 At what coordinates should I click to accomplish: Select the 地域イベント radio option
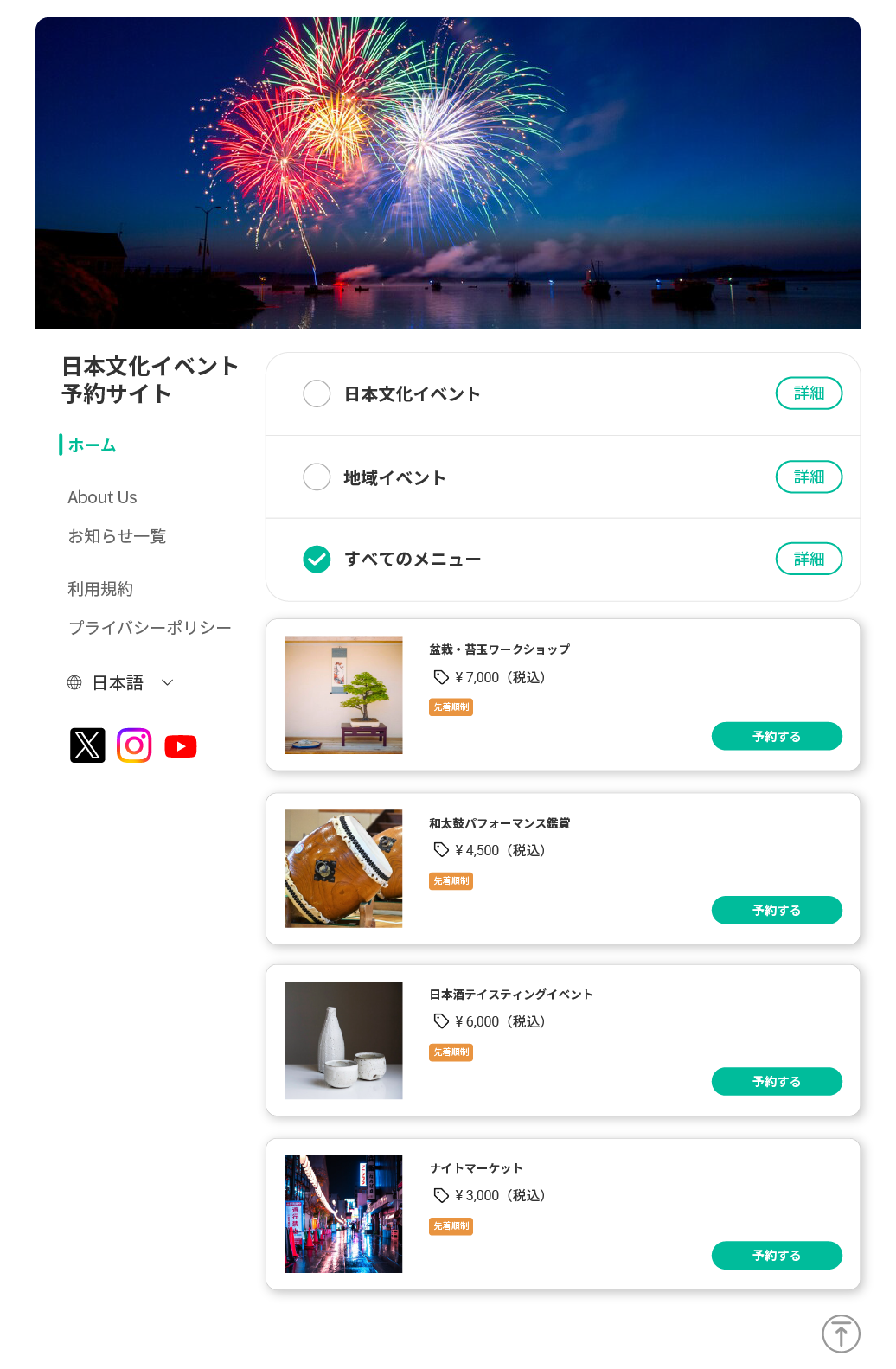click(317, 477)
